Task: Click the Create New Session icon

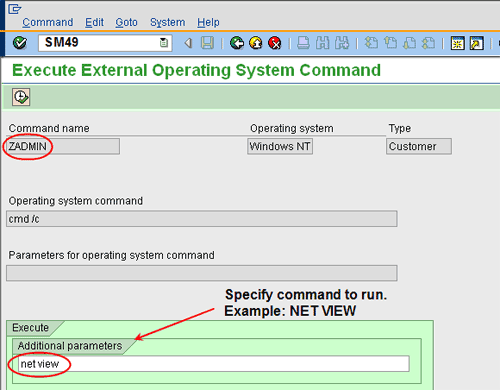Action: 458,43
